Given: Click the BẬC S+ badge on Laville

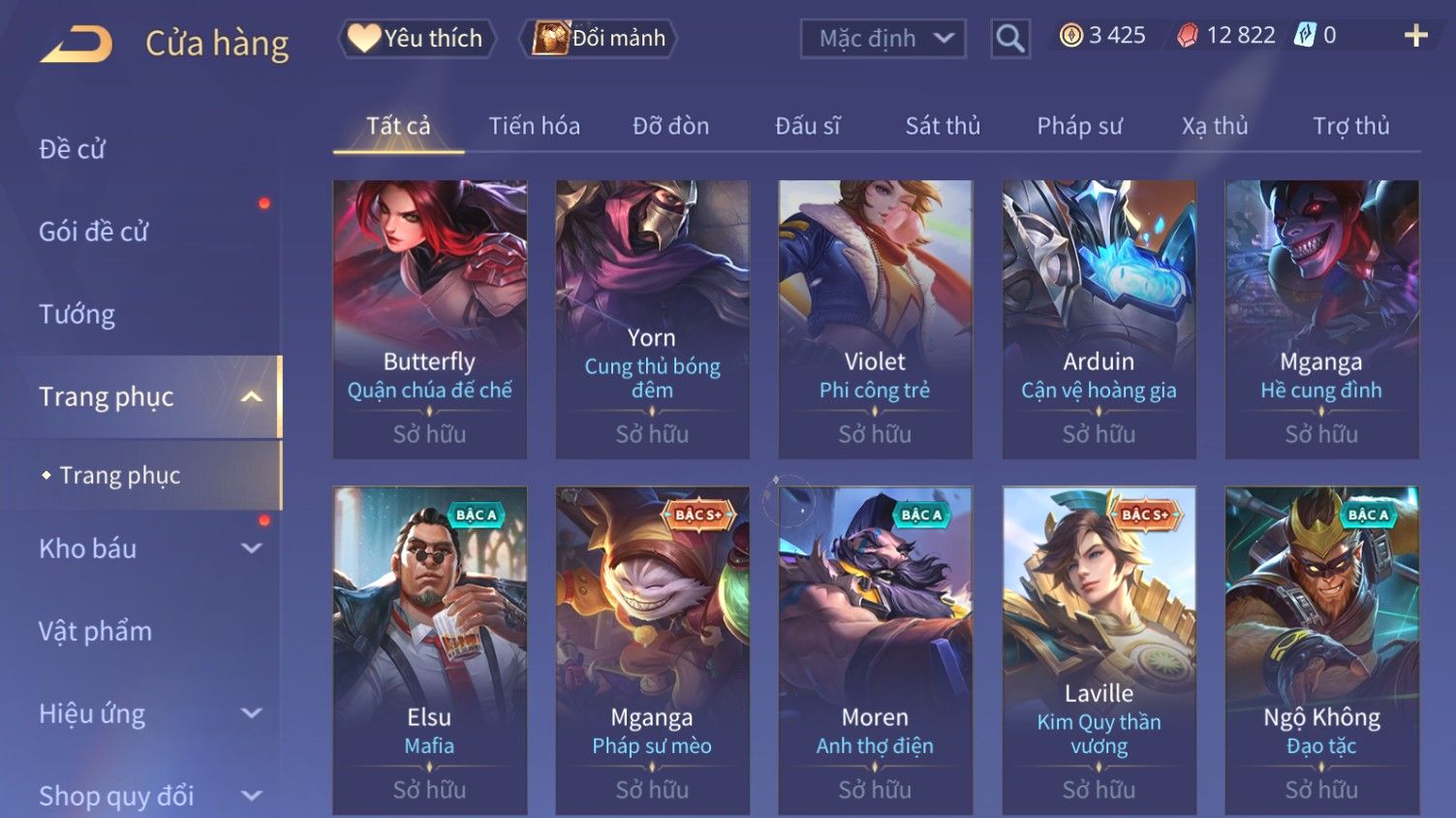Looking at the screenshot, I should coord(1145,515).
